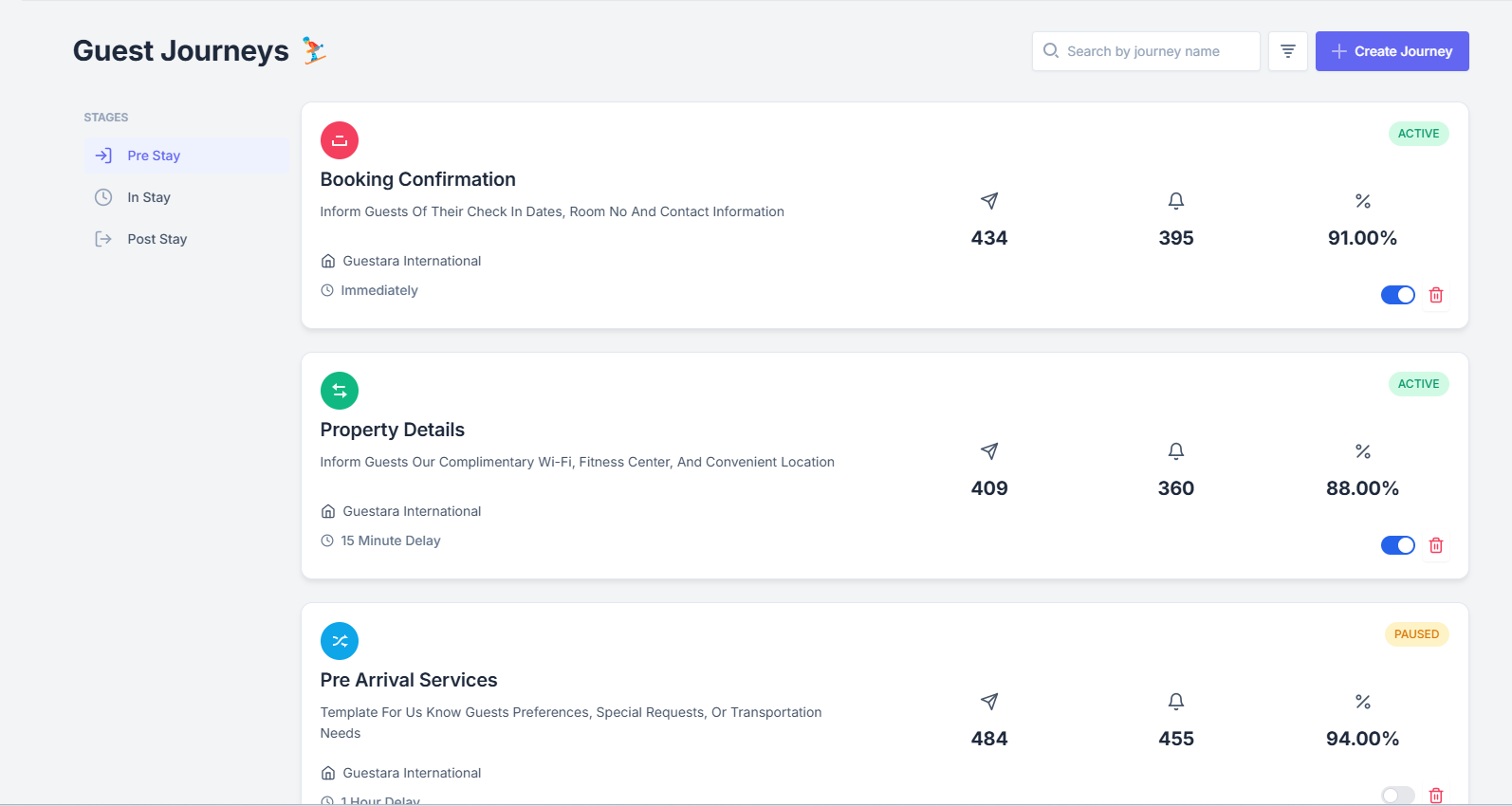Viewport: 1512px width, 806px height.
Task: Turn off the Property Details journey toggle
Action: click(1397, 545)
